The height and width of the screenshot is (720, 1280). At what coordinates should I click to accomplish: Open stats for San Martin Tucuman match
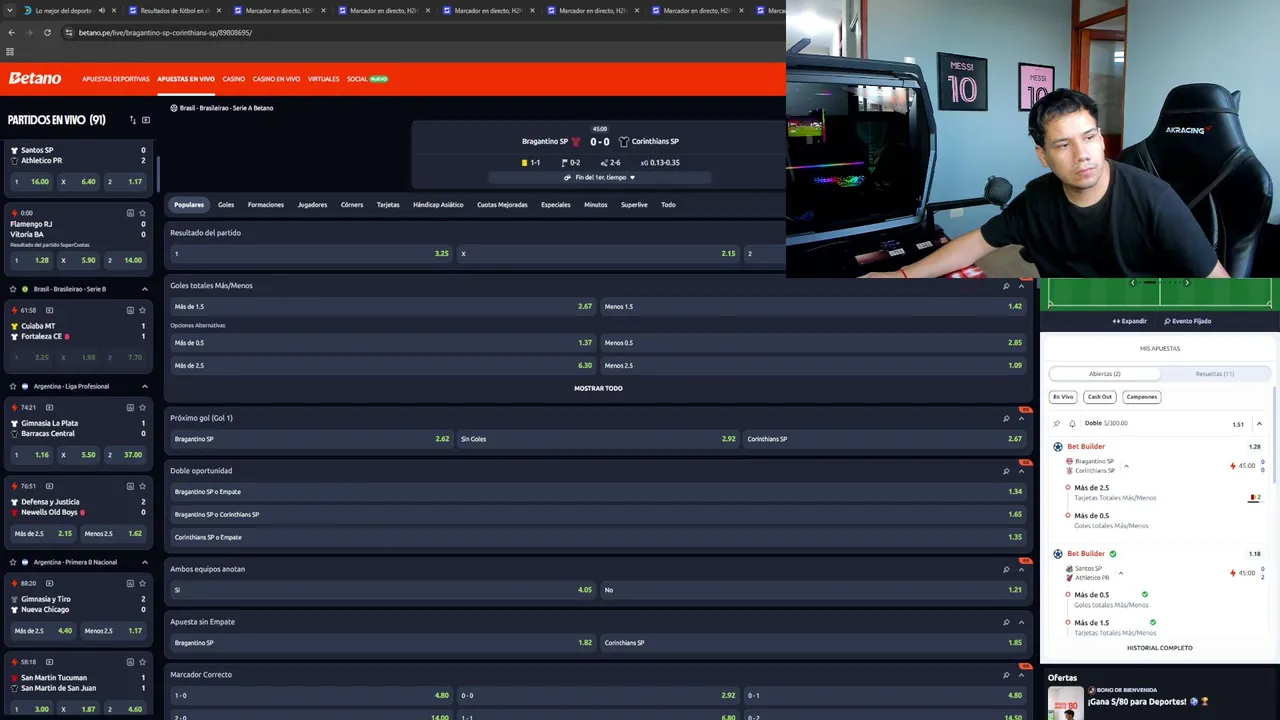(x=130, y=662)
